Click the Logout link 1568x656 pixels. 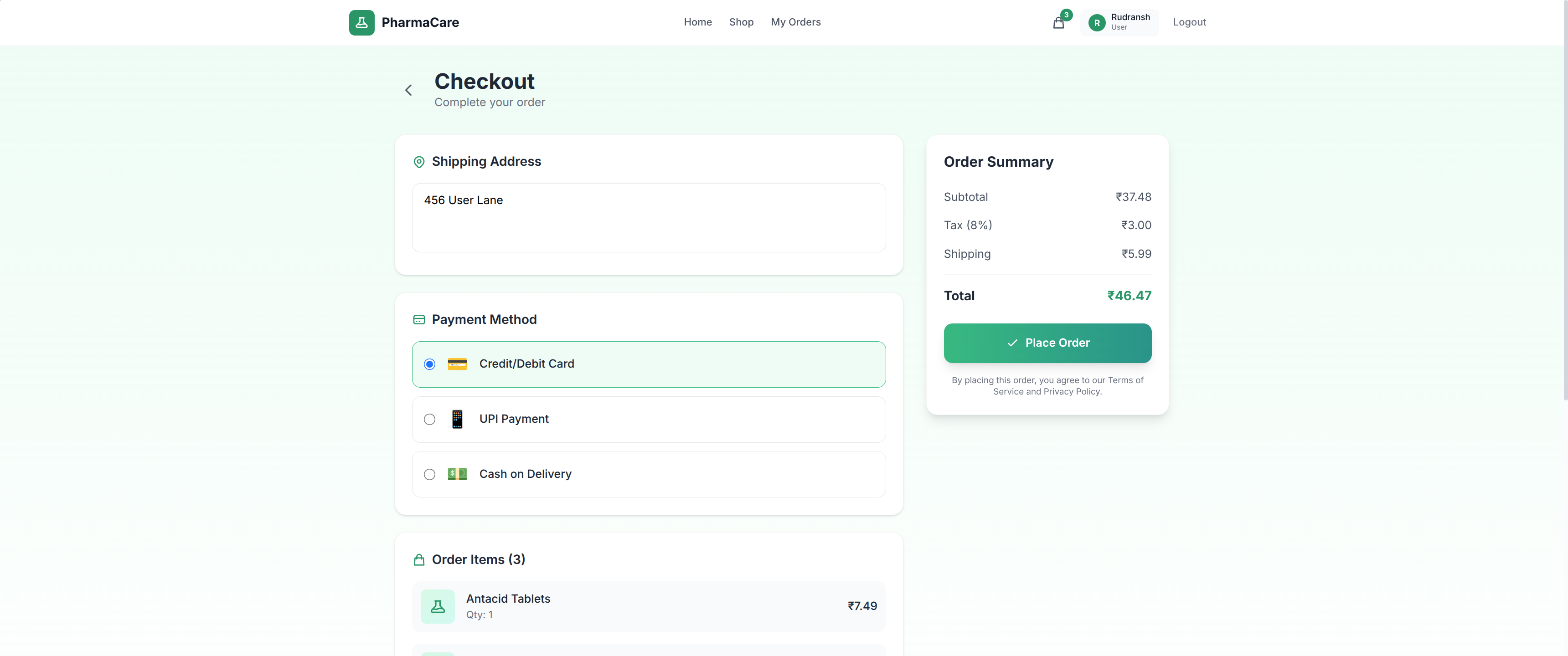1189,22
